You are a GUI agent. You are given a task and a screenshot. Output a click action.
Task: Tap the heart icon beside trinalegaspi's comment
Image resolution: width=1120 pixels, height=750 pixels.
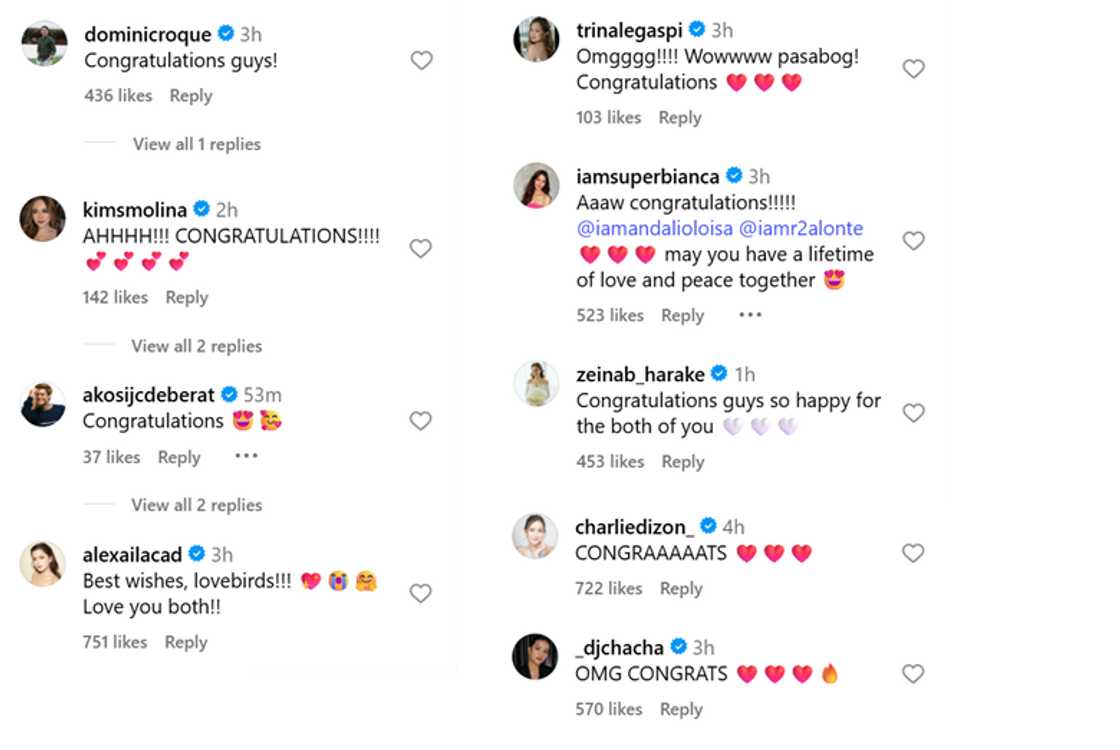click(x=913, y=68)
